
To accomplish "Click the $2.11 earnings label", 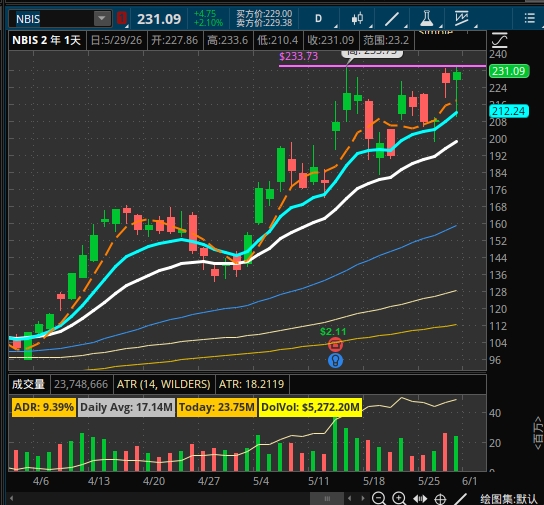I will click(x=333, y=332).
